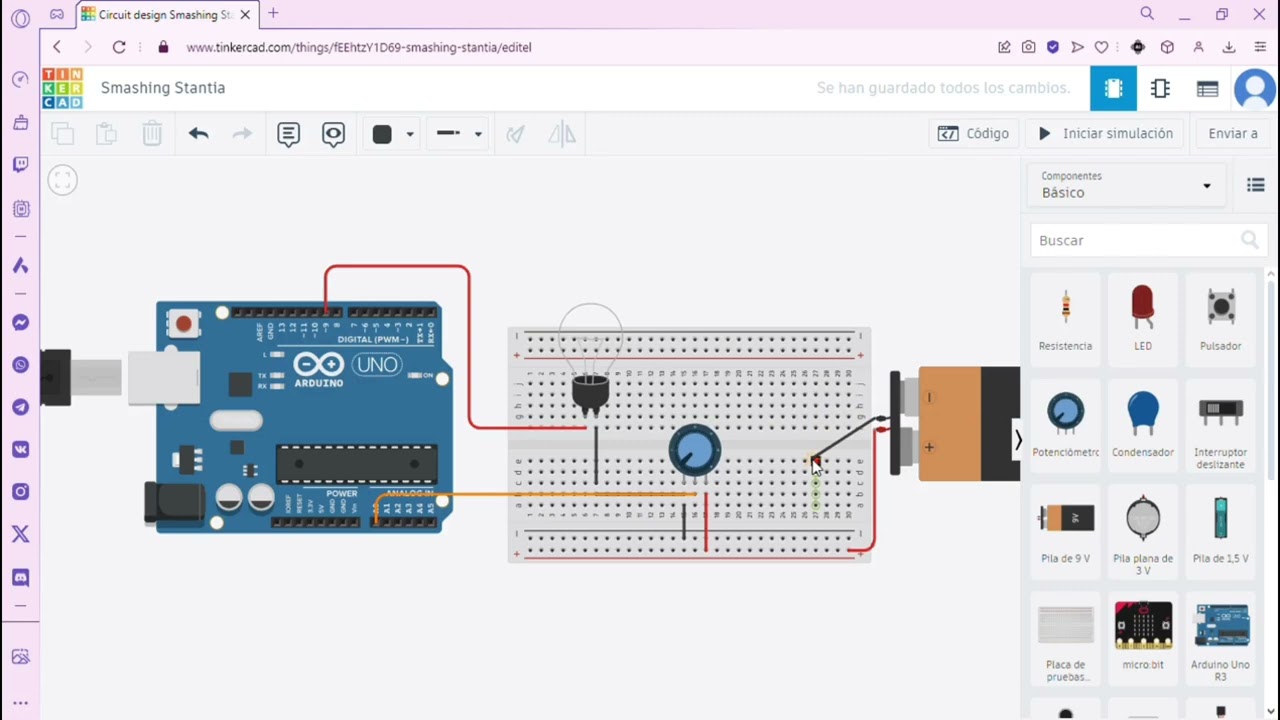Select the Pila de 1,5 V component

(1220, 531)
